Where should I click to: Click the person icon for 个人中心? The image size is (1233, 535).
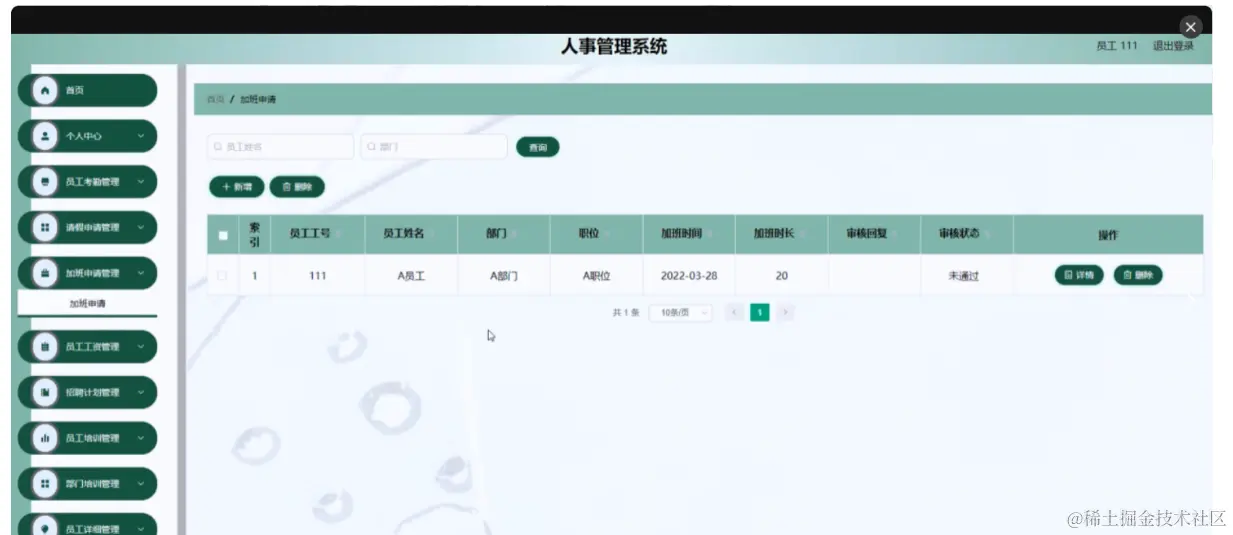pos(45,136)
